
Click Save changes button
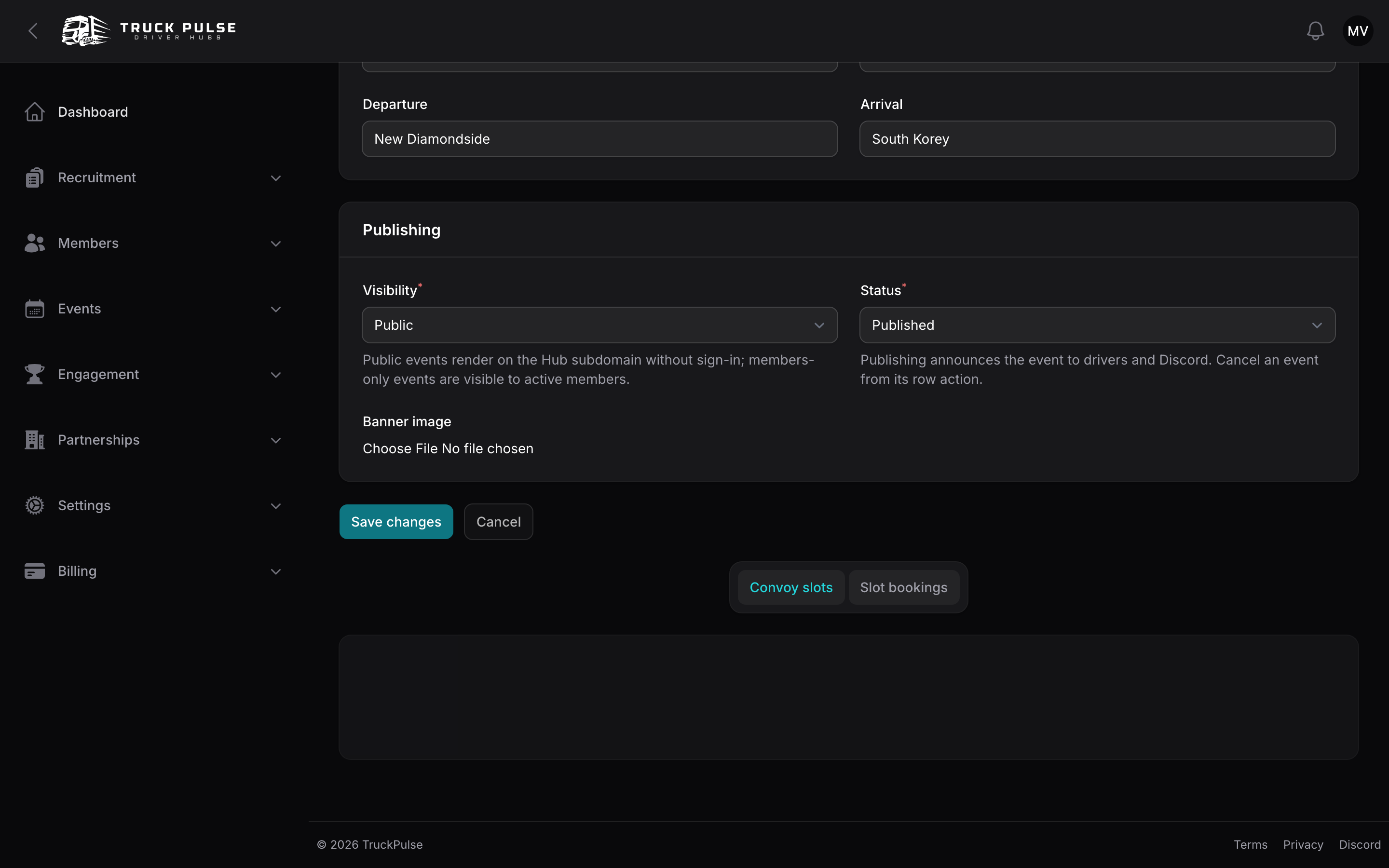click(x=396, y=522)
